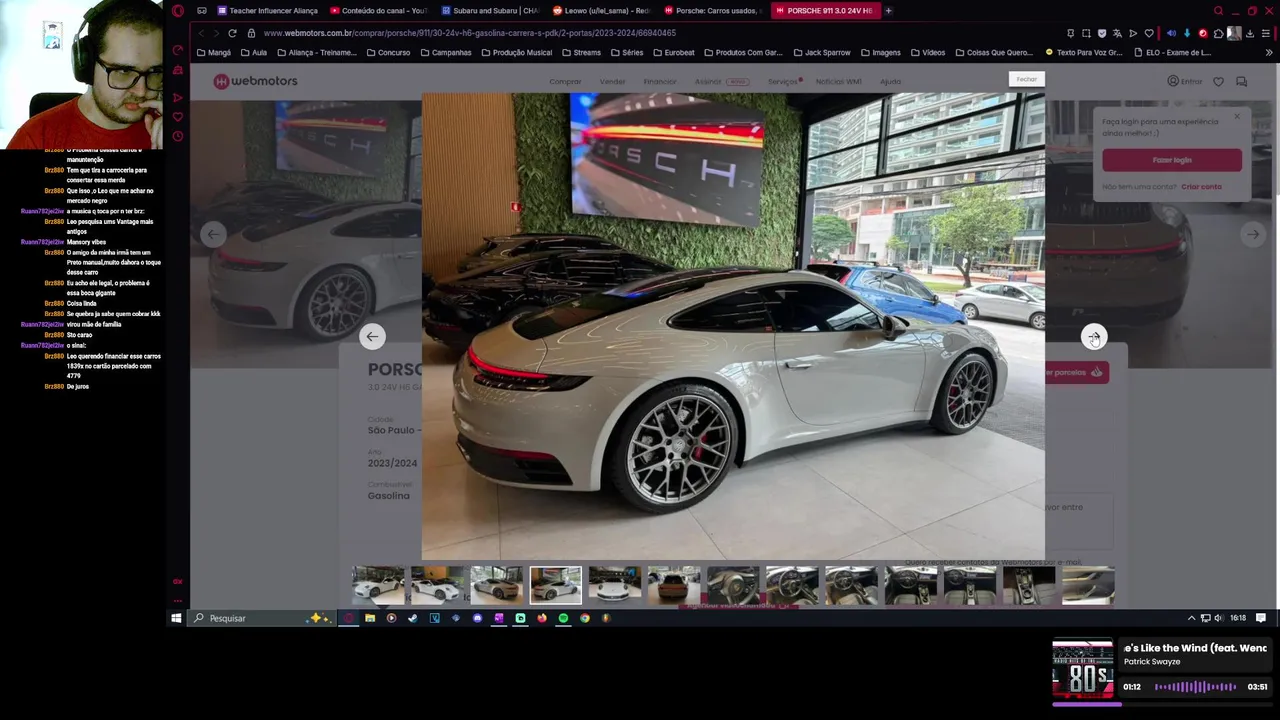The width and height of the screenshot is (1280, 720).
Task: Open the Eurobeat bookmarks folder
Action: (x=673, y=52)
